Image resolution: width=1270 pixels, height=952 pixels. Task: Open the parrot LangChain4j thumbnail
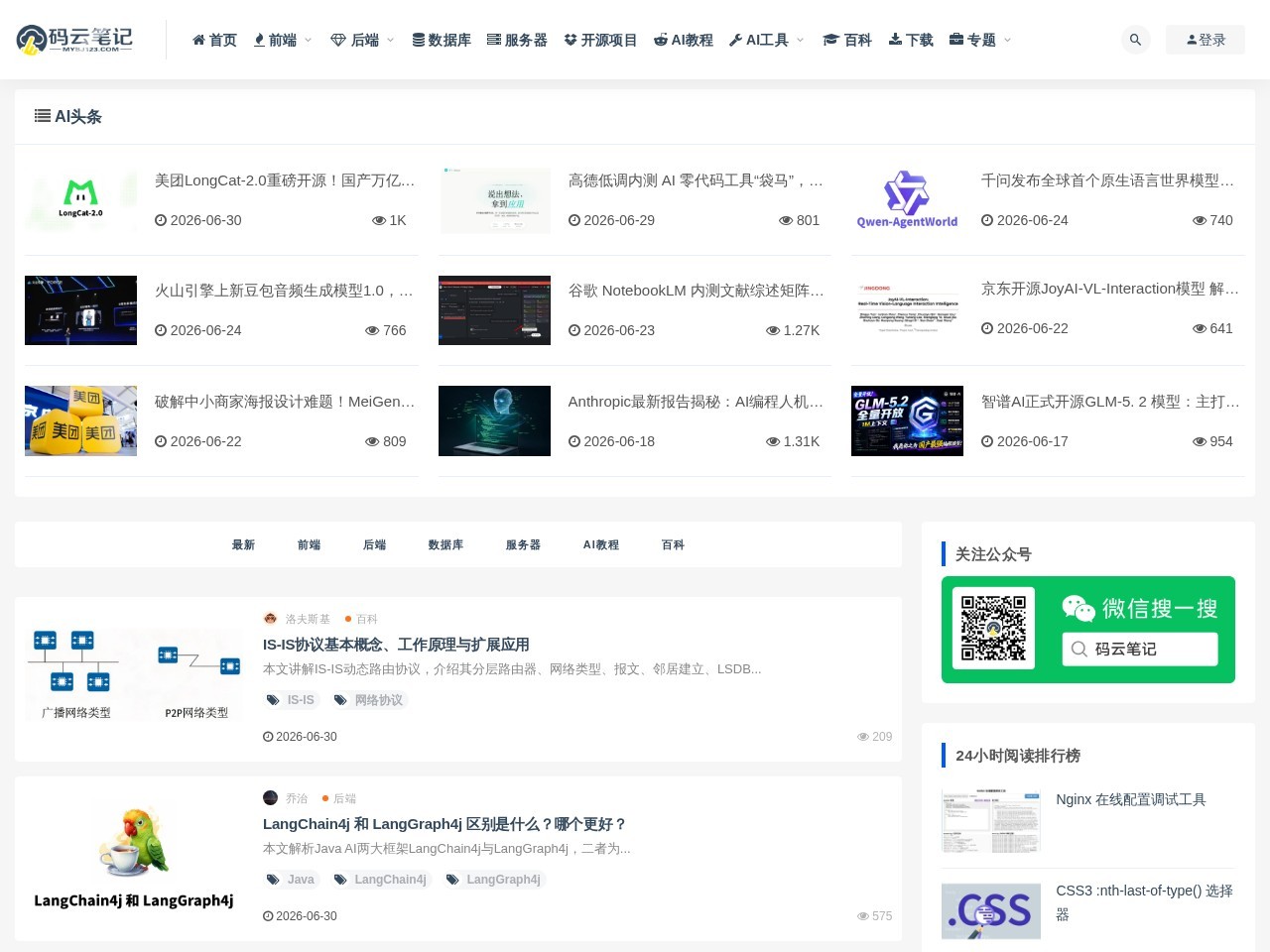coord(134,858)
